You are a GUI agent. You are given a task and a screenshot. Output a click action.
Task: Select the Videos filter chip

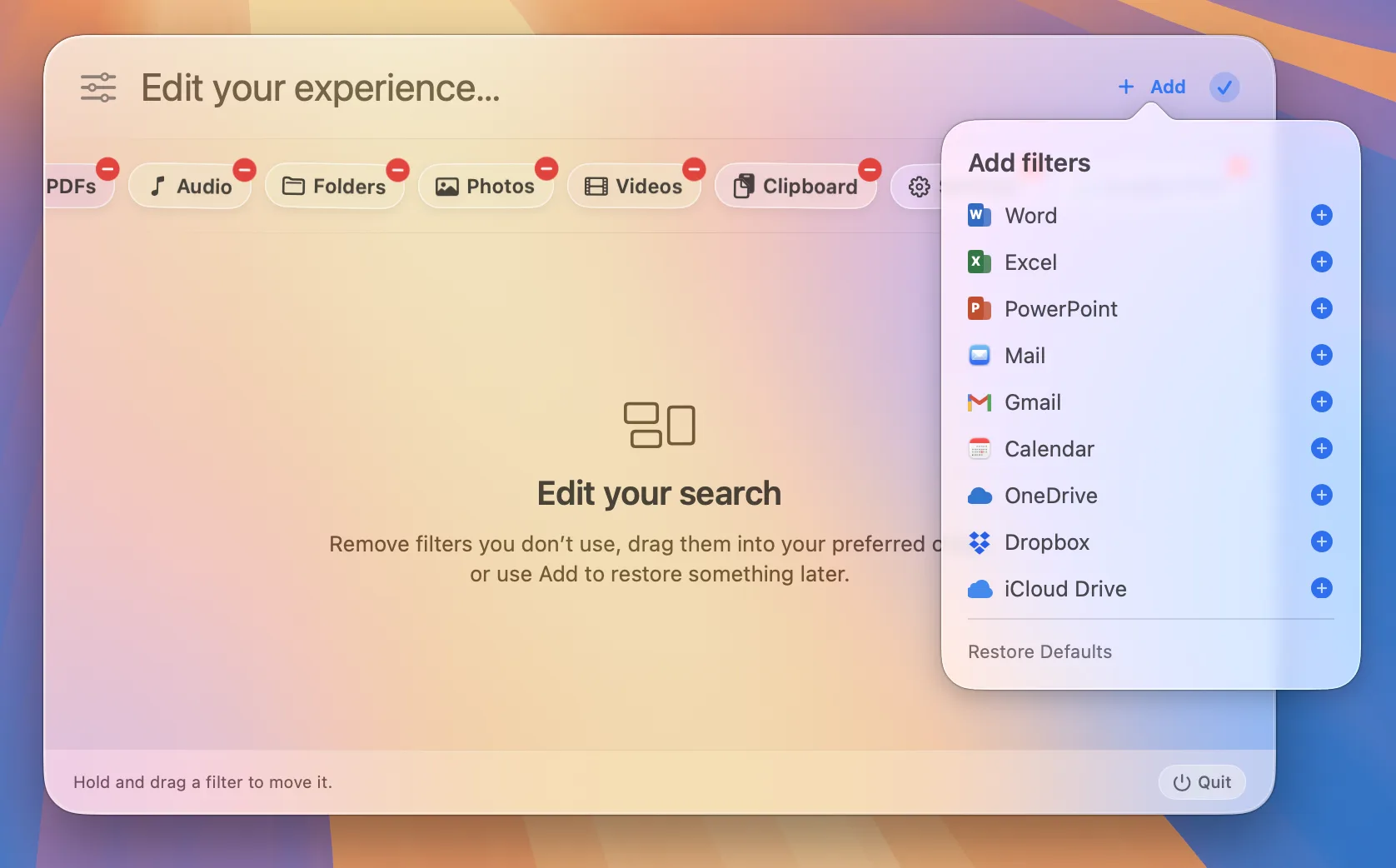click(634, 187)
